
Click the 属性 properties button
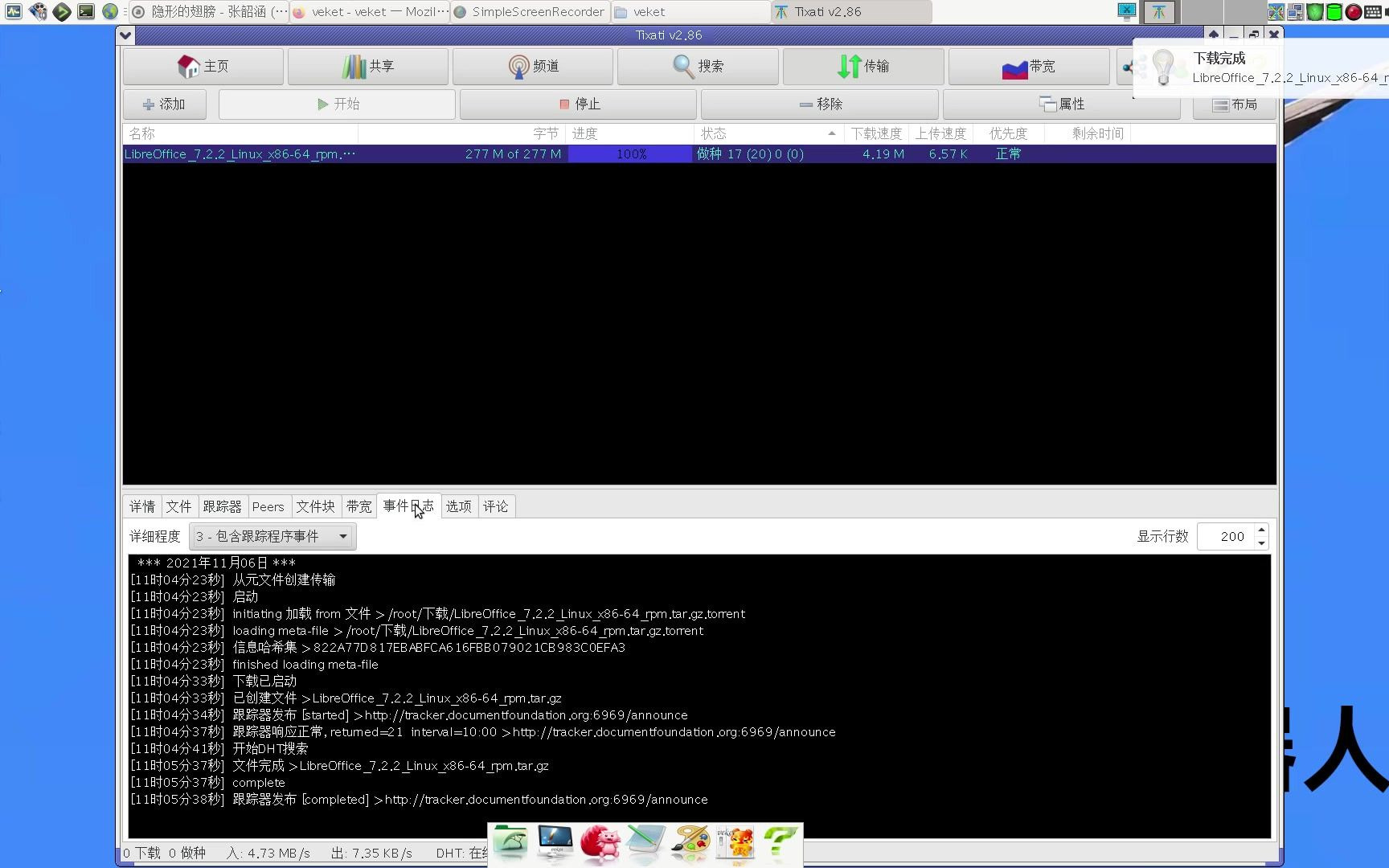pyautogui.click(x=1061, y=104)
